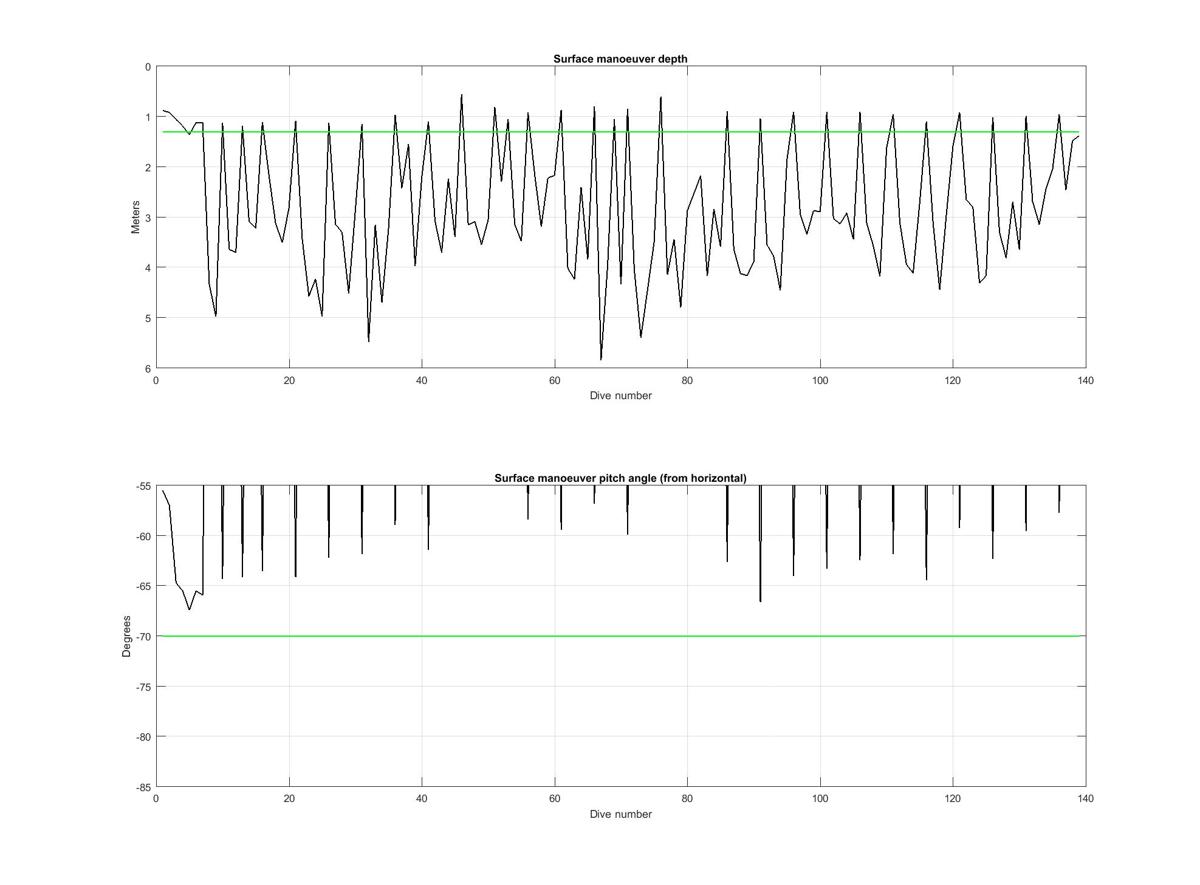Click the "-55" tick label on Degrees axis

click(x=142, y=486)
